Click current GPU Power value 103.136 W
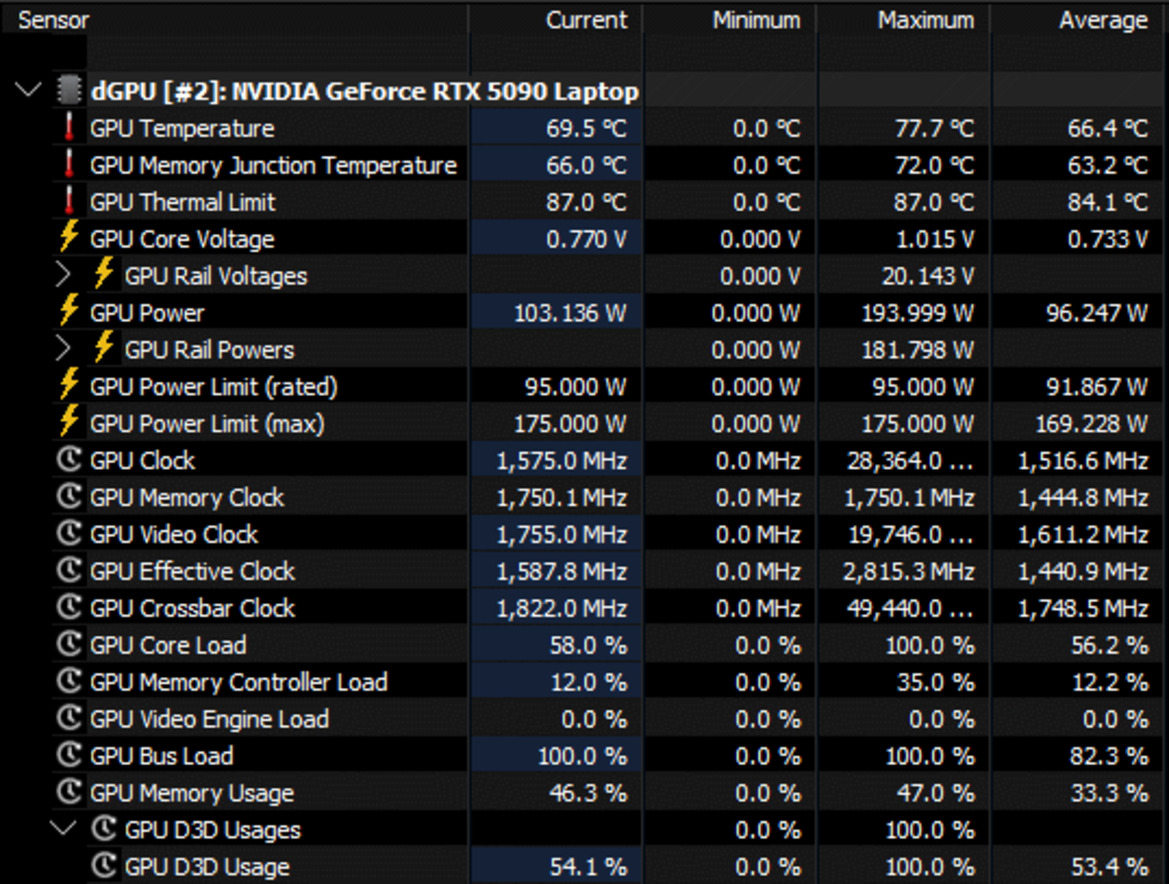This screenshot has width=1169, height=884. pyautogui.click(x=570, y=313)
